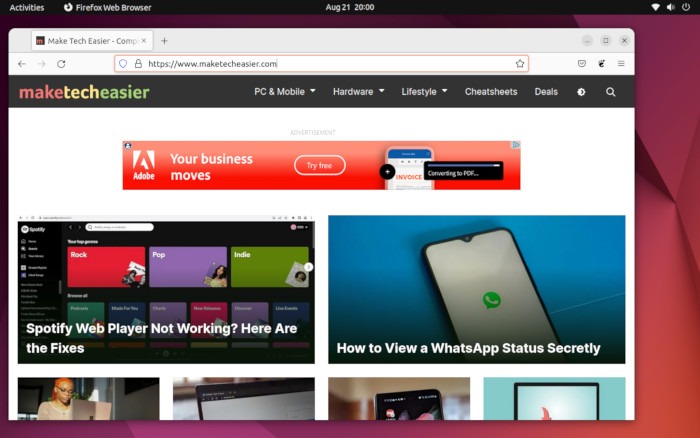Expand the PC & Mobile menu
Image resolution: width=700 pixels, height=438 pixels.
285,92
